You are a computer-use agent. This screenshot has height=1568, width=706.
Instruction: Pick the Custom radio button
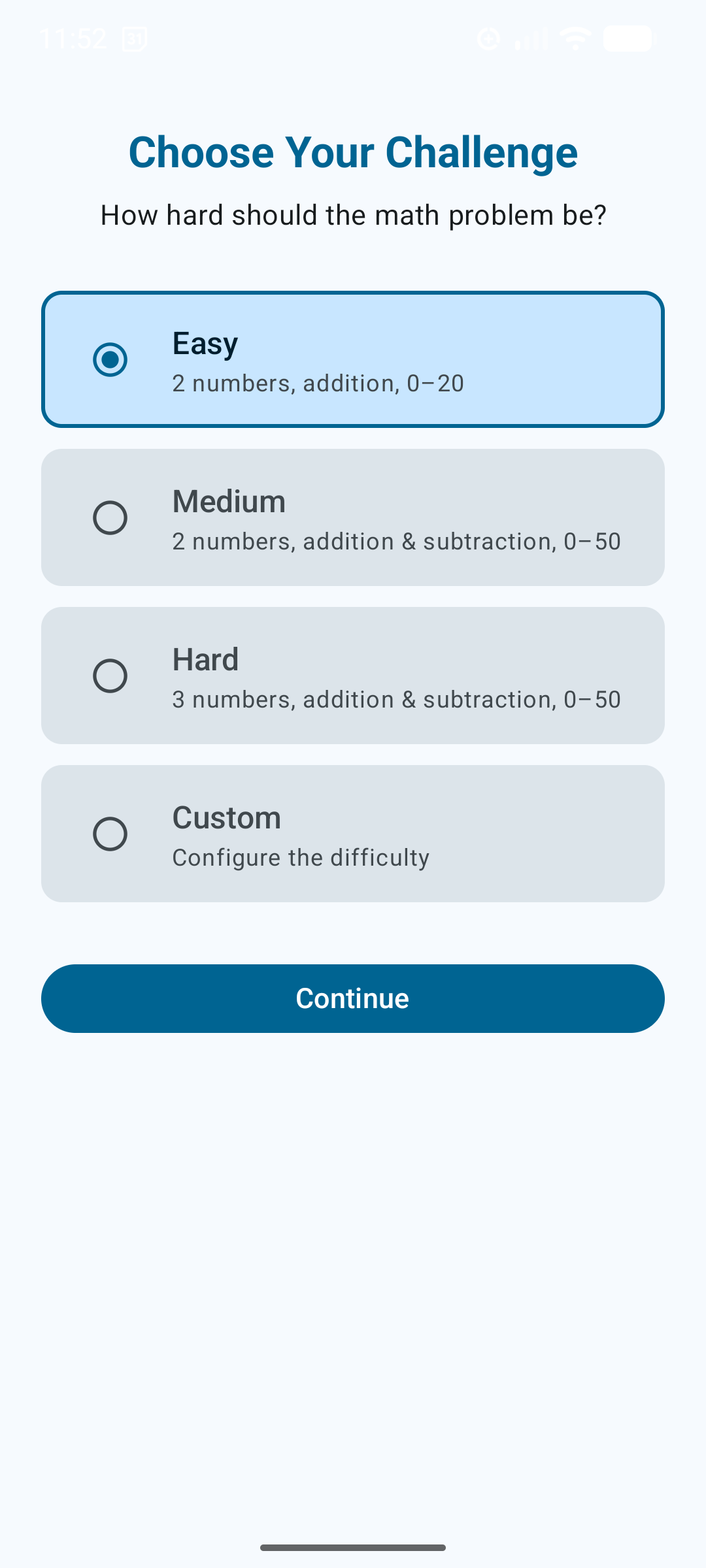pos(110,834)
